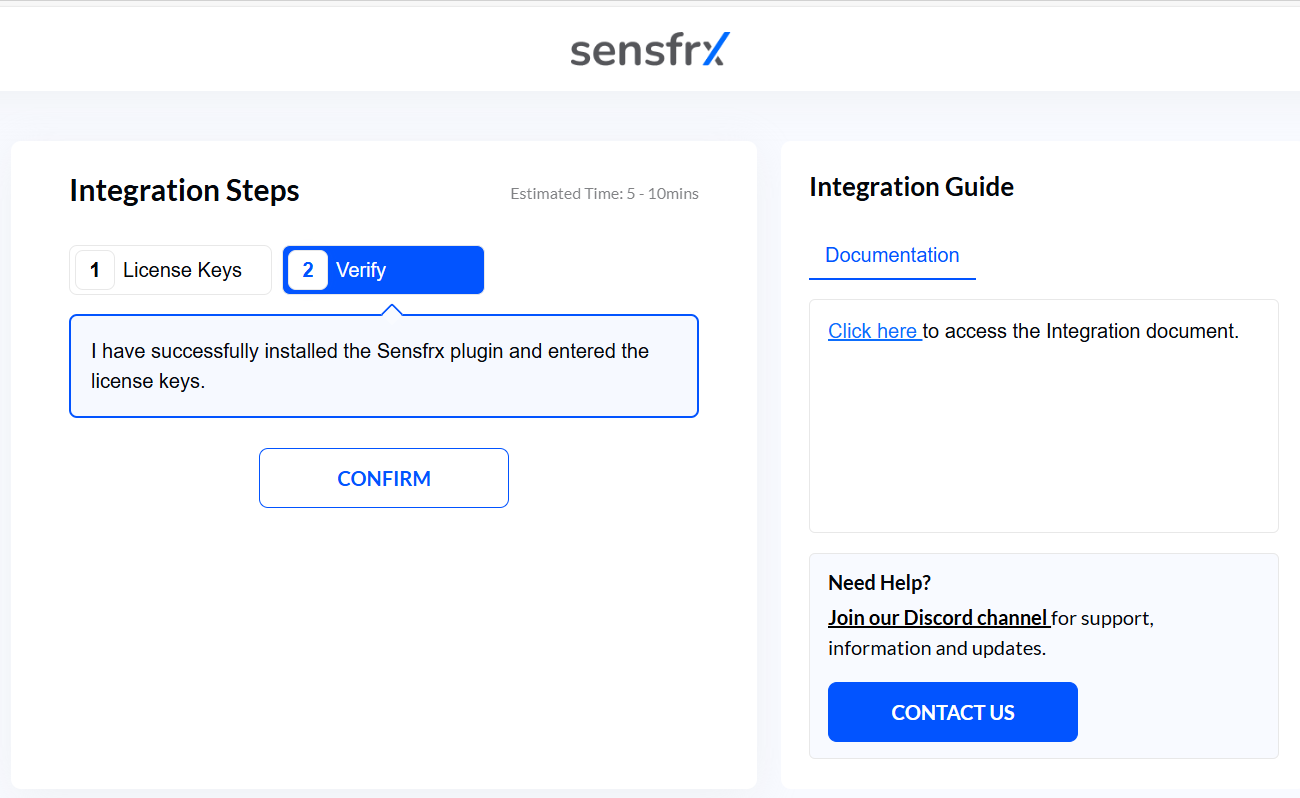Image resolution: width=1300 pixels, height=798 pixels.
Task: Click the empty area of the documentation panel
Action: [x=1043, y=440]
